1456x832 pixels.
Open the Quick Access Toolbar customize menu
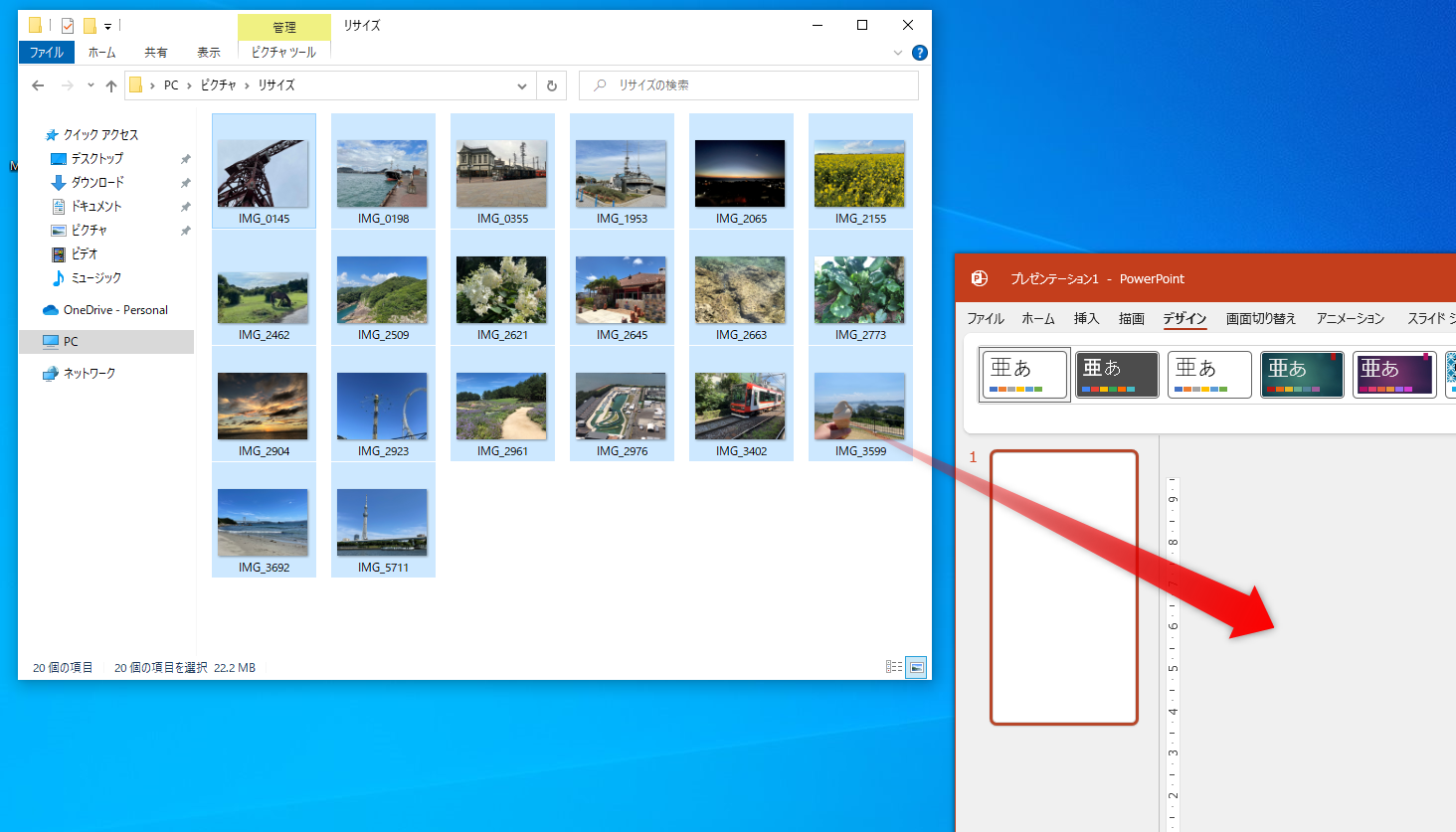click(x=107, y=25)
